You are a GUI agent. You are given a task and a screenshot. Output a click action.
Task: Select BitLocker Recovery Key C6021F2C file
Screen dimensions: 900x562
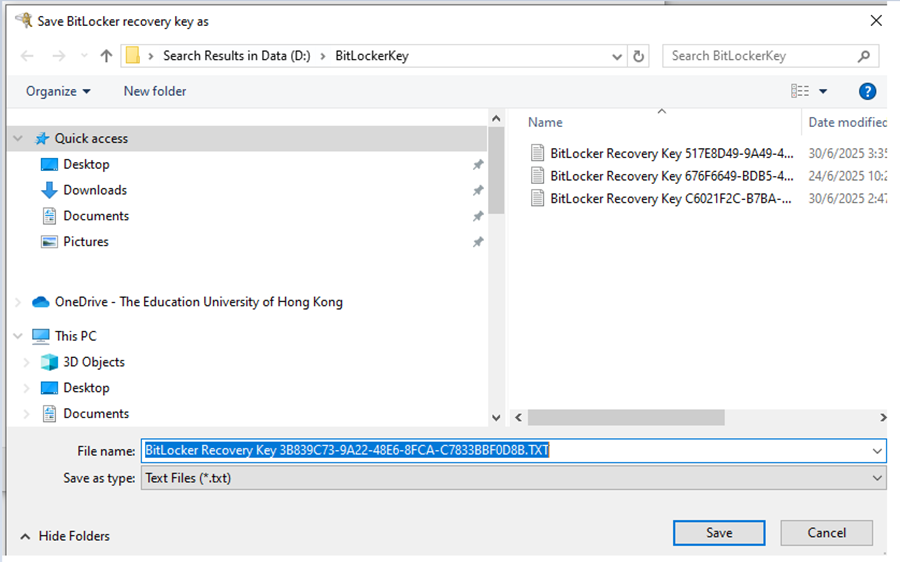click(670, 199)
